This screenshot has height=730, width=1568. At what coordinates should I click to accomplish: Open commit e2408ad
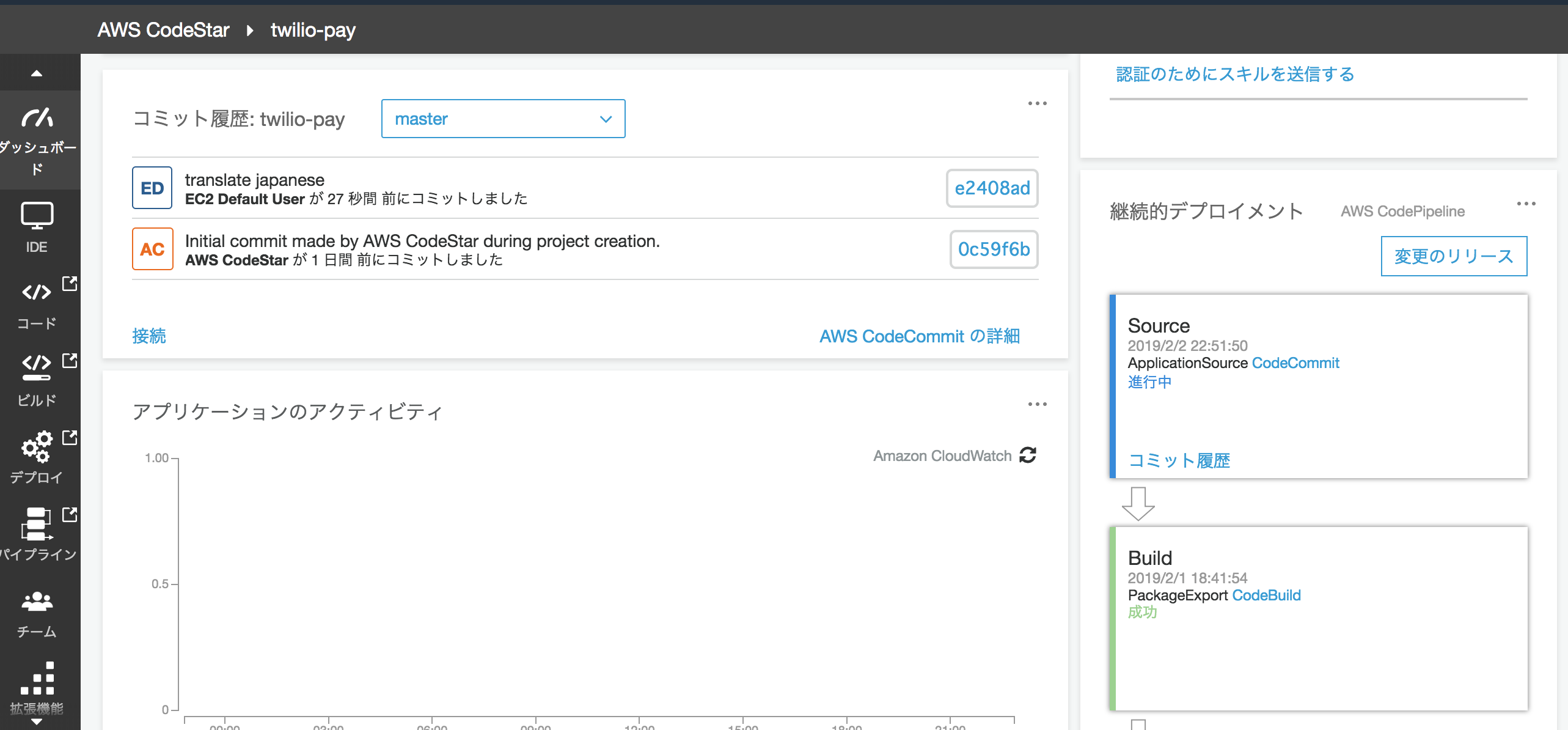[x=992, y=188]
